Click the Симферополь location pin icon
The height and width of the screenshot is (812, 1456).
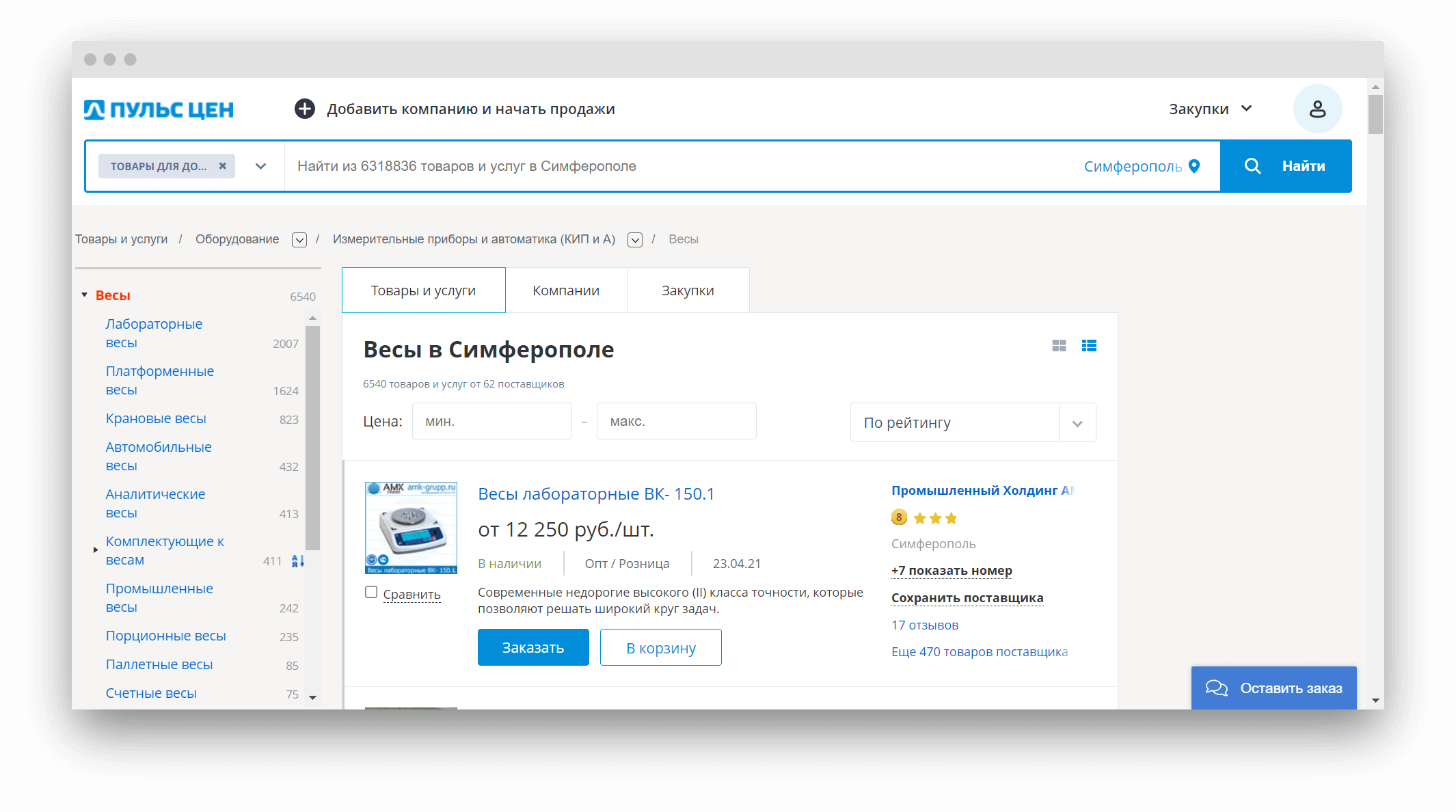click(1194, 166)
